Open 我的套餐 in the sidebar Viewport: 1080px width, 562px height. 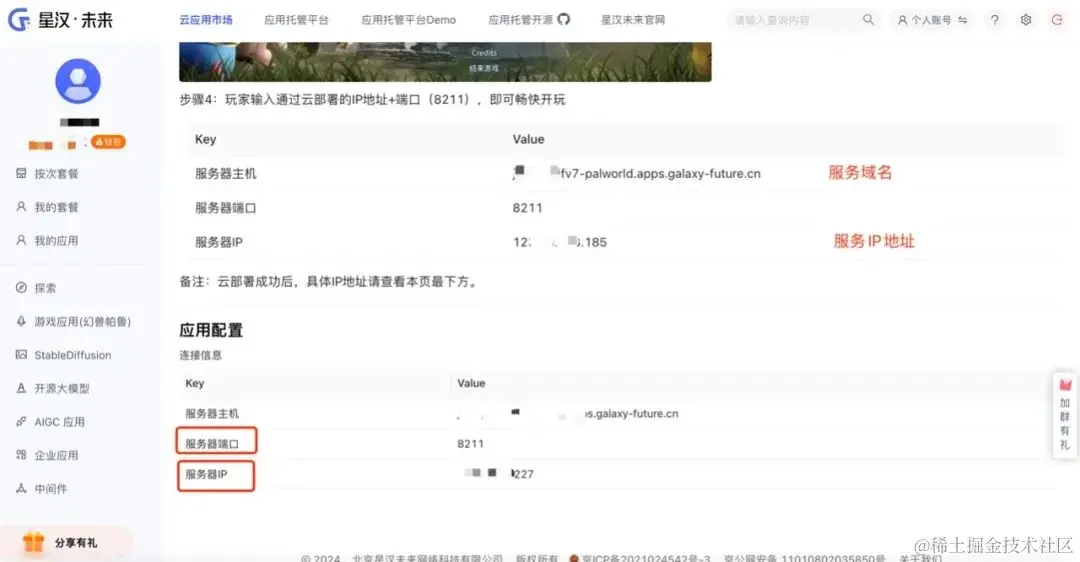point(56,207)
